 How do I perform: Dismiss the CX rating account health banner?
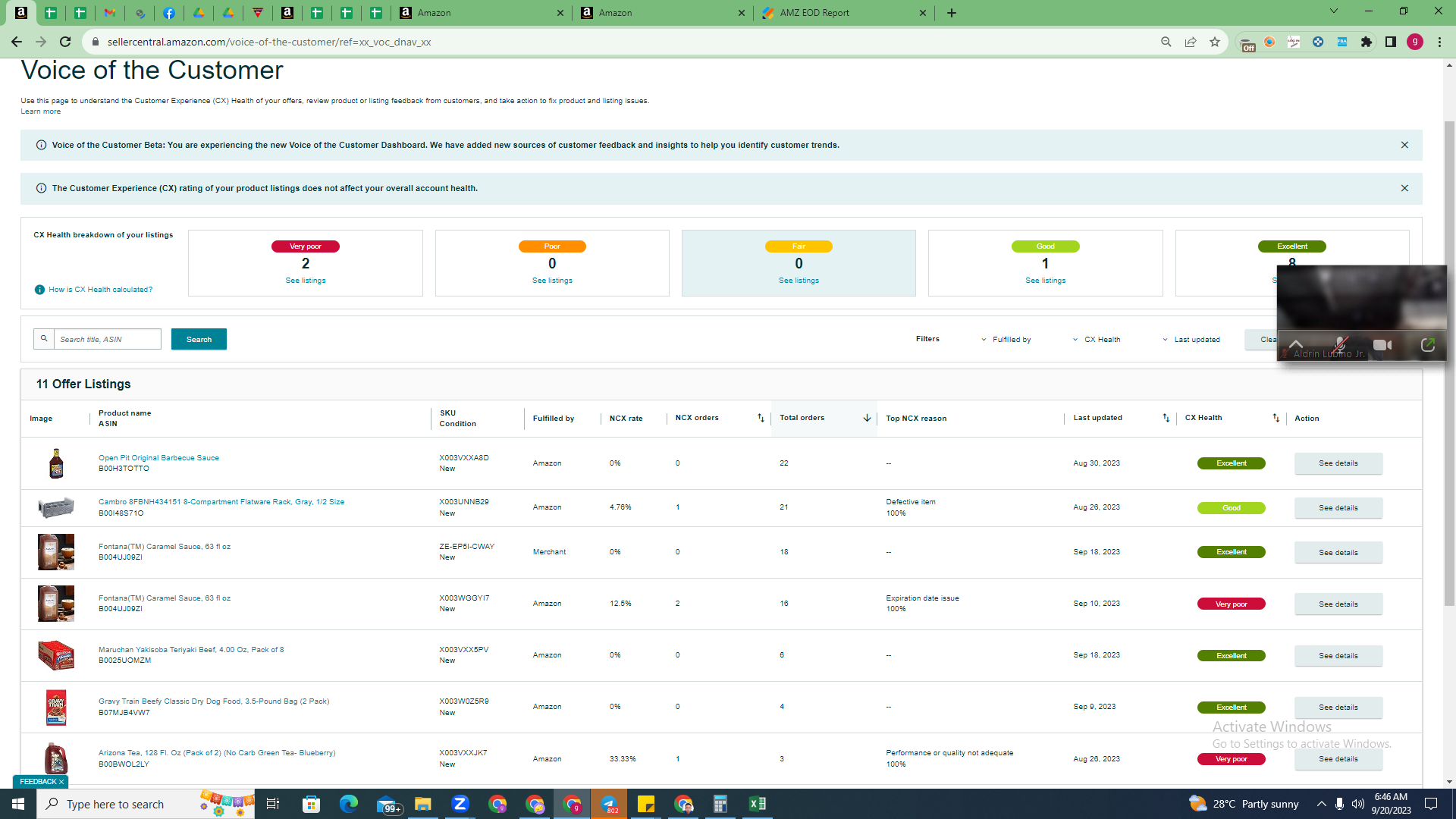tap(1404, 188)
